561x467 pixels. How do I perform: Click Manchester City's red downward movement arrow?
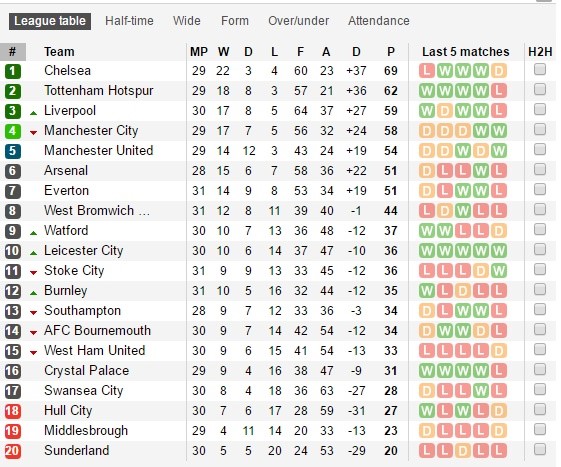33,133
